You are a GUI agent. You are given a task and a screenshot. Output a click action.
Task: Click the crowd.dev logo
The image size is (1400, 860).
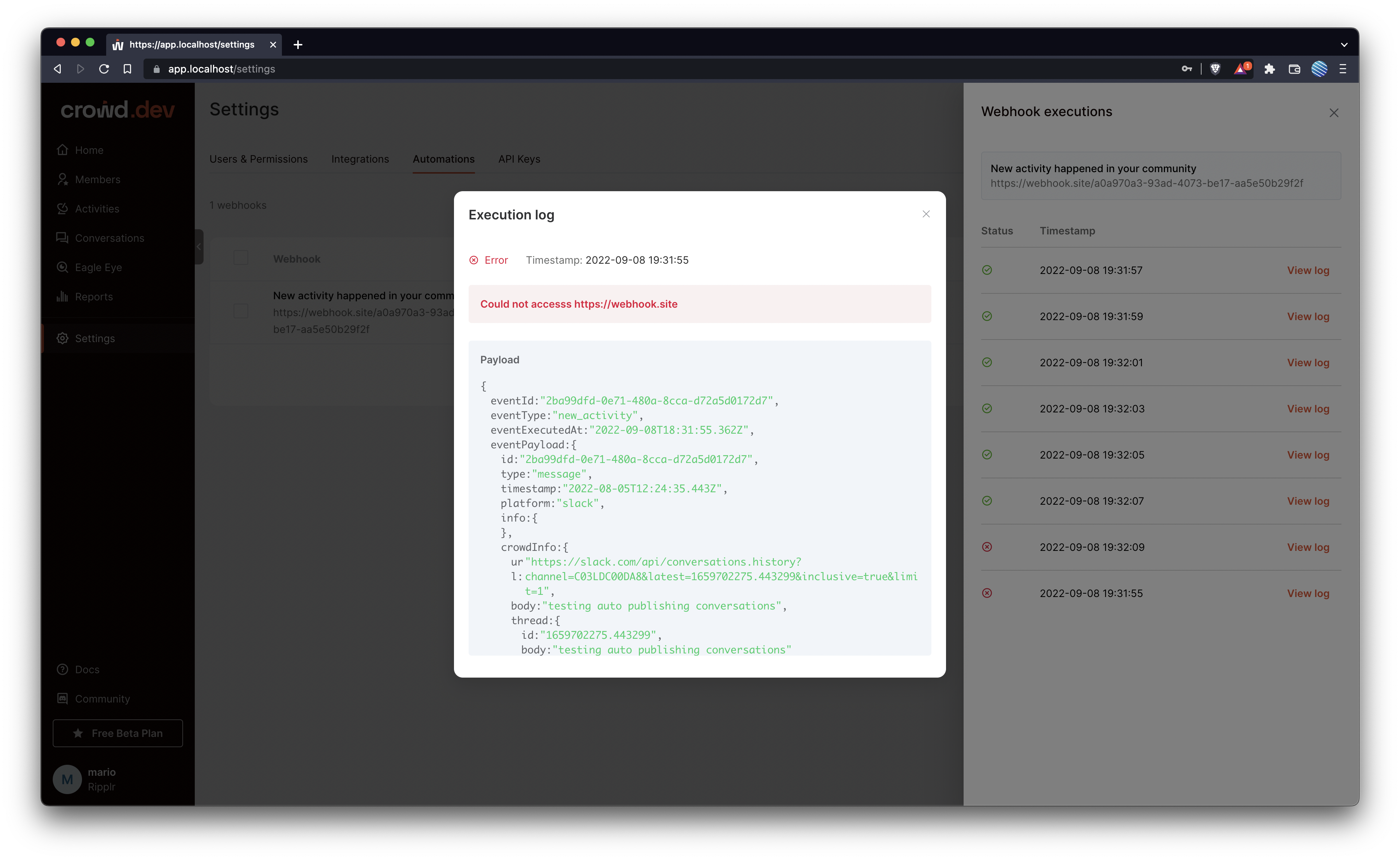[x=118, y=109]
